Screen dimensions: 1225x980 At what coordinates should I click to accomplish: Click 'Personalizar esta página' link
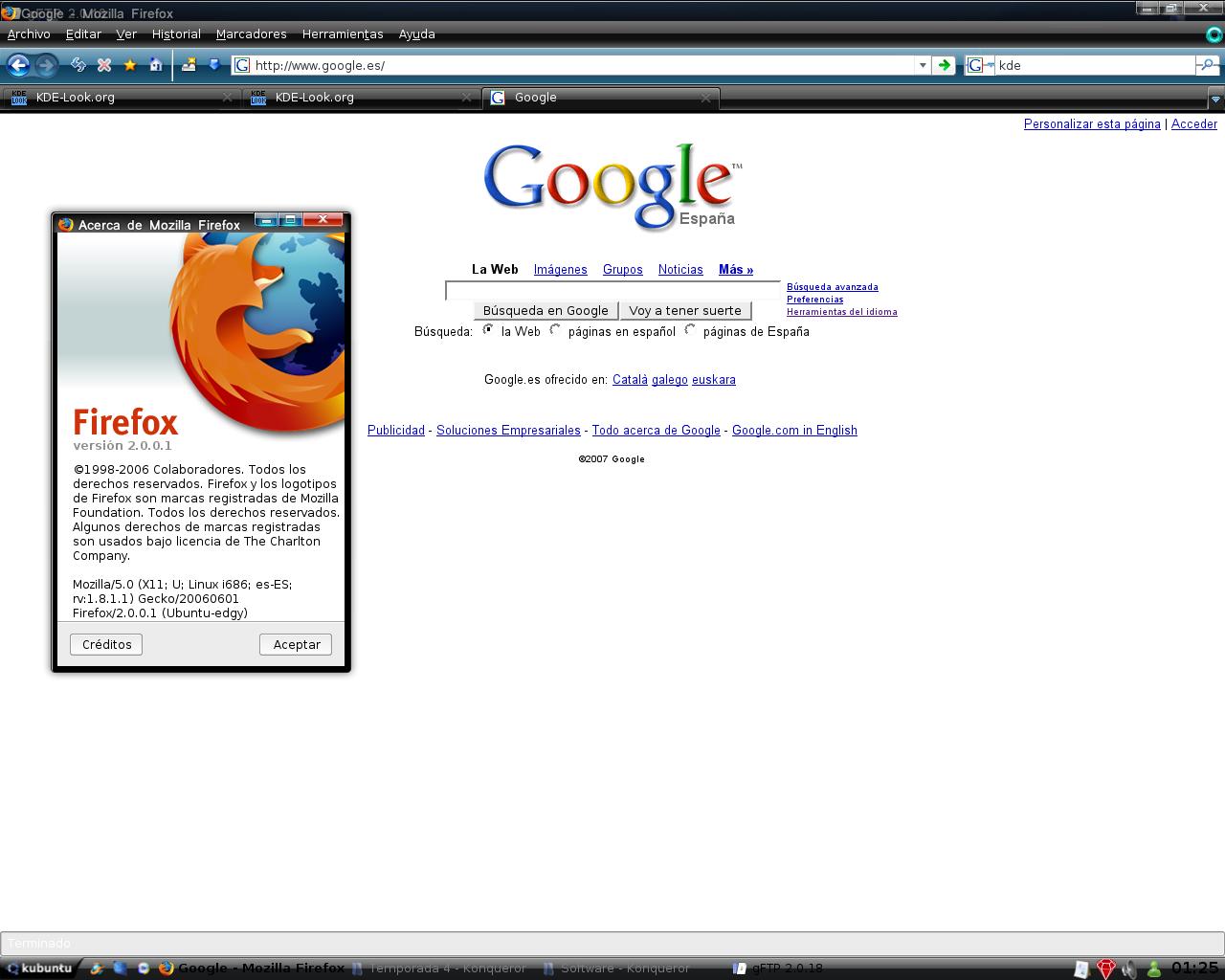1092,124
